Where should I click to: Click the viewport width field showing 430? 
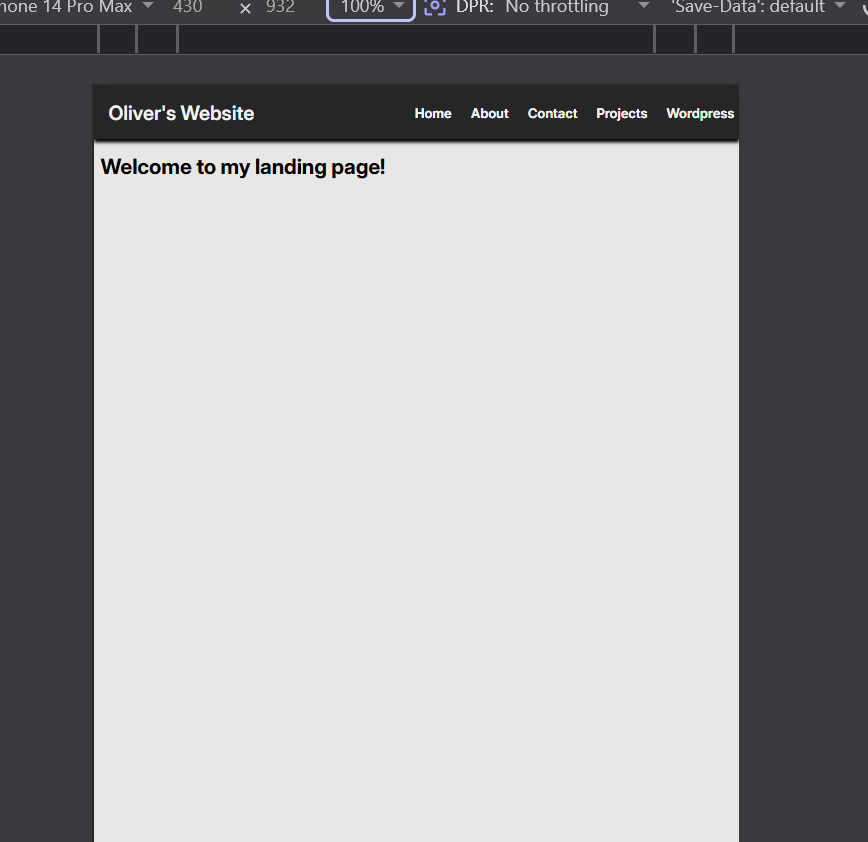188,7
